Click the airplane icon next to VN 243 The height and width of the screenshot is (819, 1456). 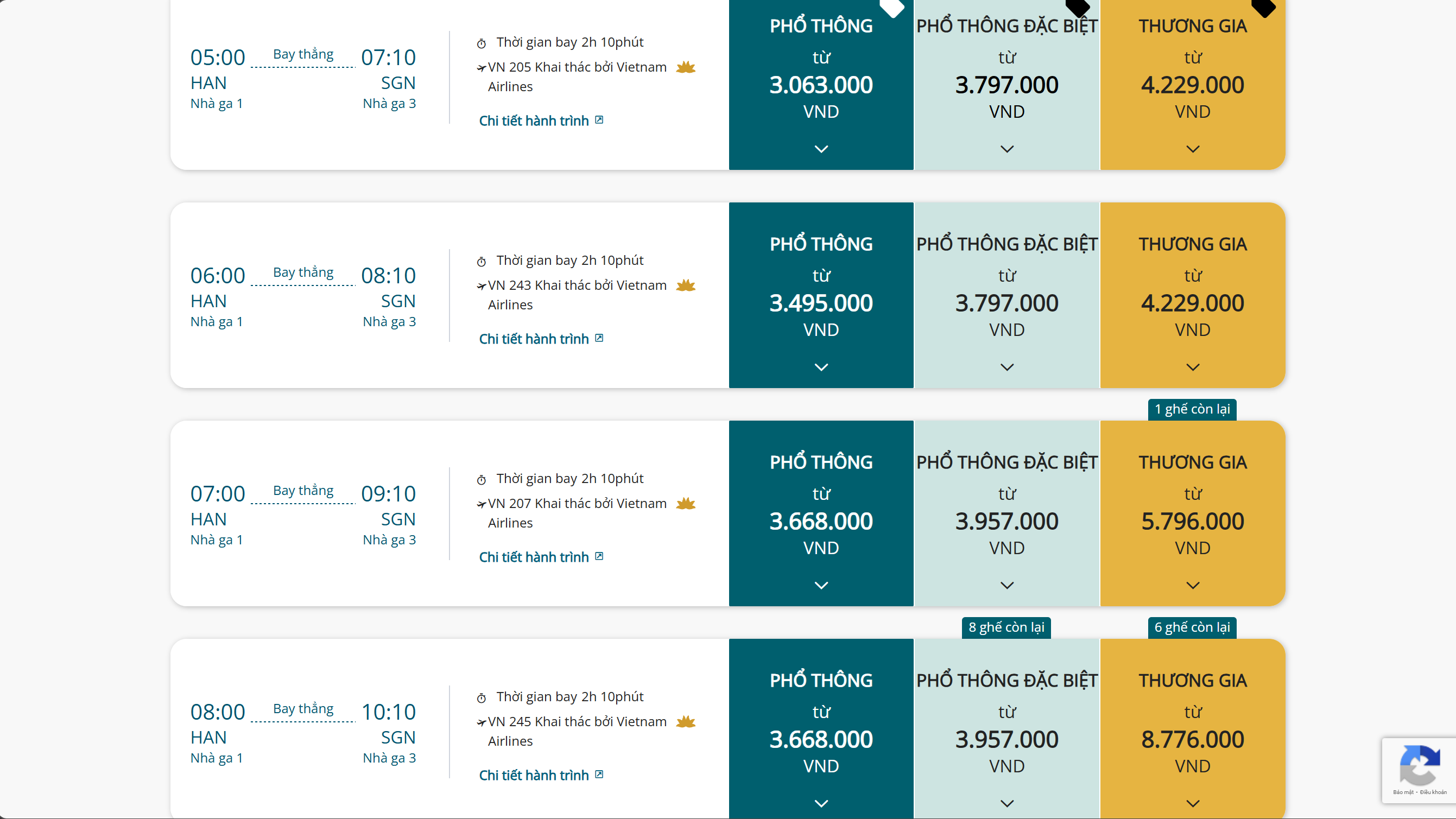(482, 286)
